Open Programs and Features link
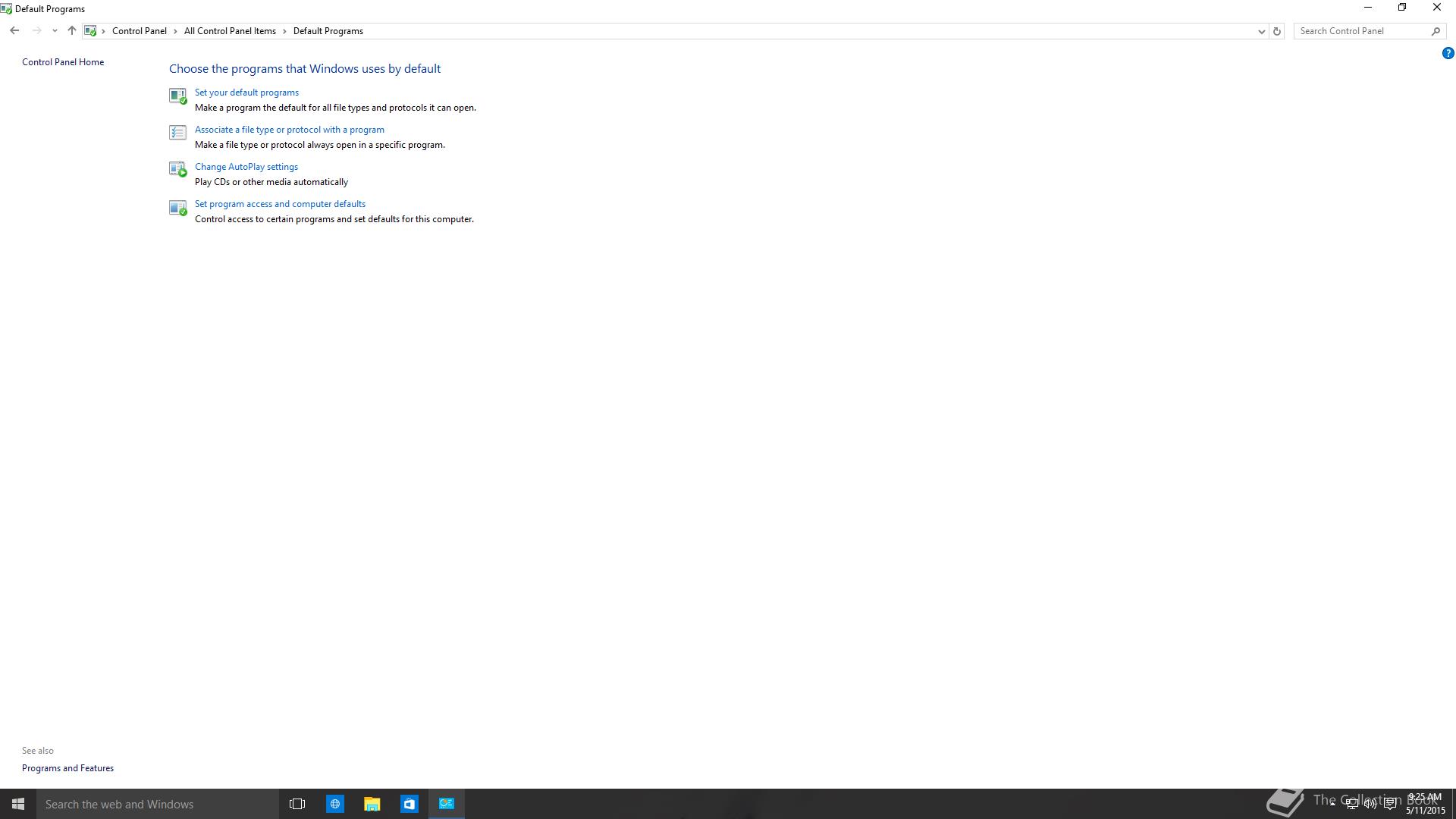Screen dimensions: 1456x819 [67, 768]
